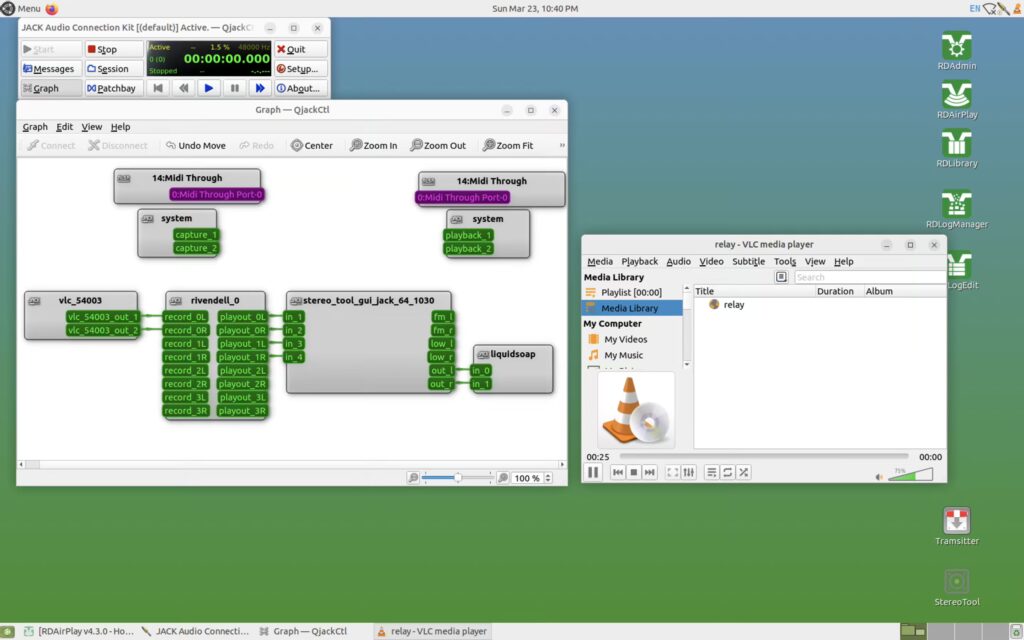Click Rewind transport button in QjackCtl

click(184, 88)
